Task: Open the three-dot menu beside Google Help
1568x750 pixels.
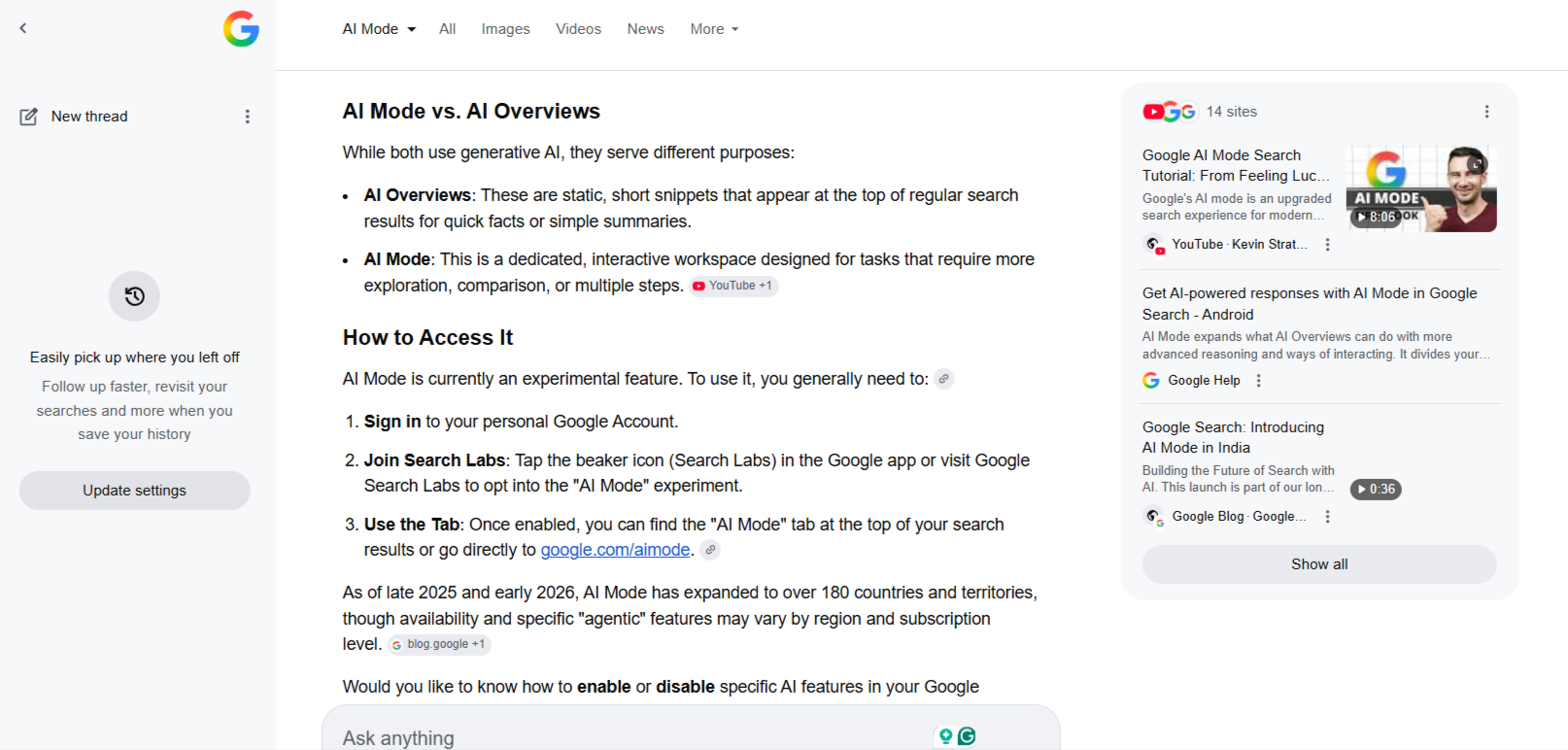Action: click(x=1259, y=381)
